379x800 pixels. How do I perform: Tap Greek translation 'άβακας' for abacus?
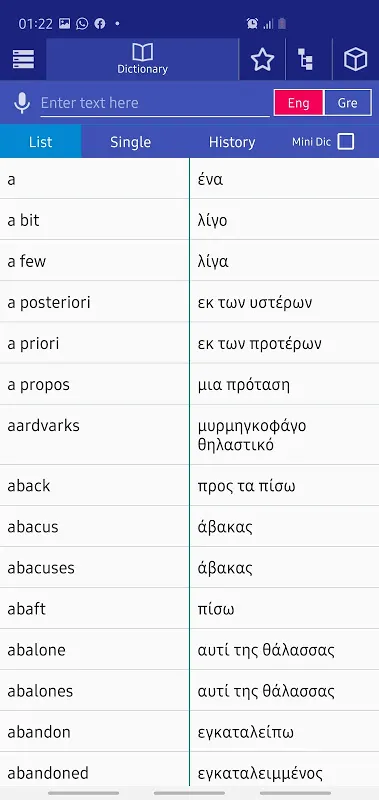225,527
